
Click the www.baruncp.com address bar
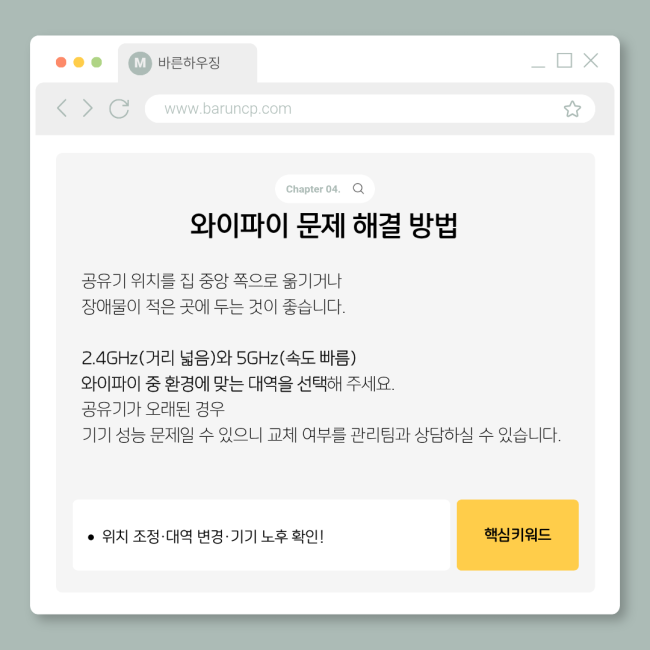pyautogui.click(x=370, y=109)
